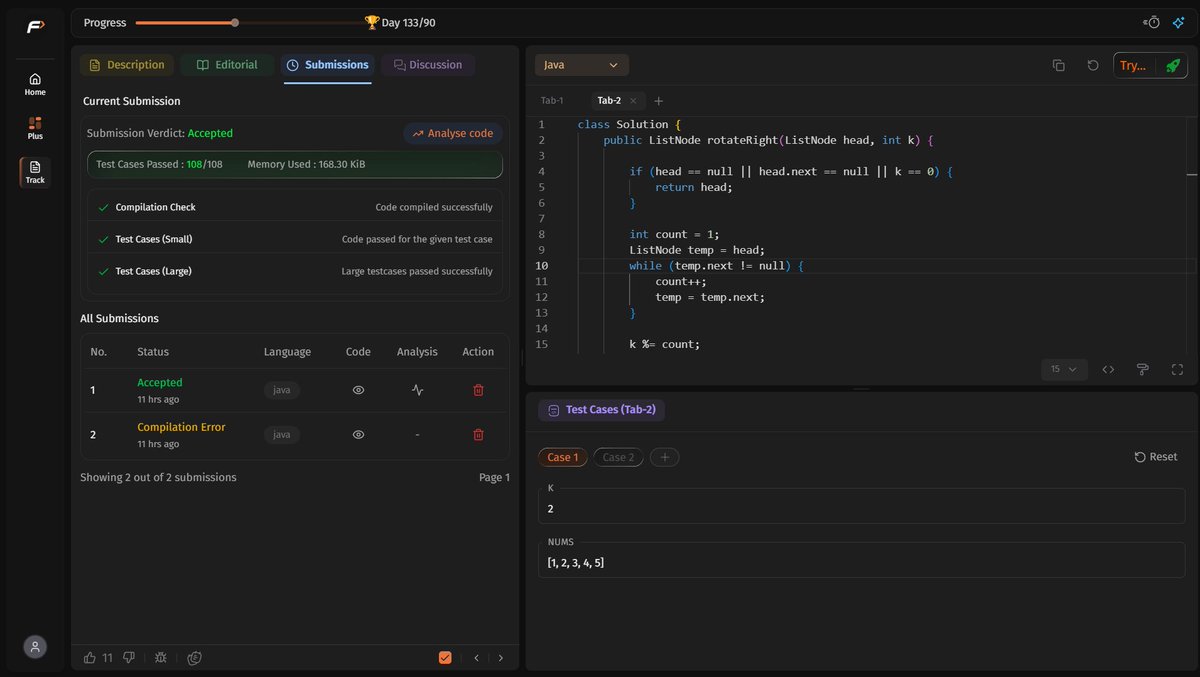Screen dimensions: 1200x677
Task: Open Plus section in sidebar
Action: click(35, 128)
